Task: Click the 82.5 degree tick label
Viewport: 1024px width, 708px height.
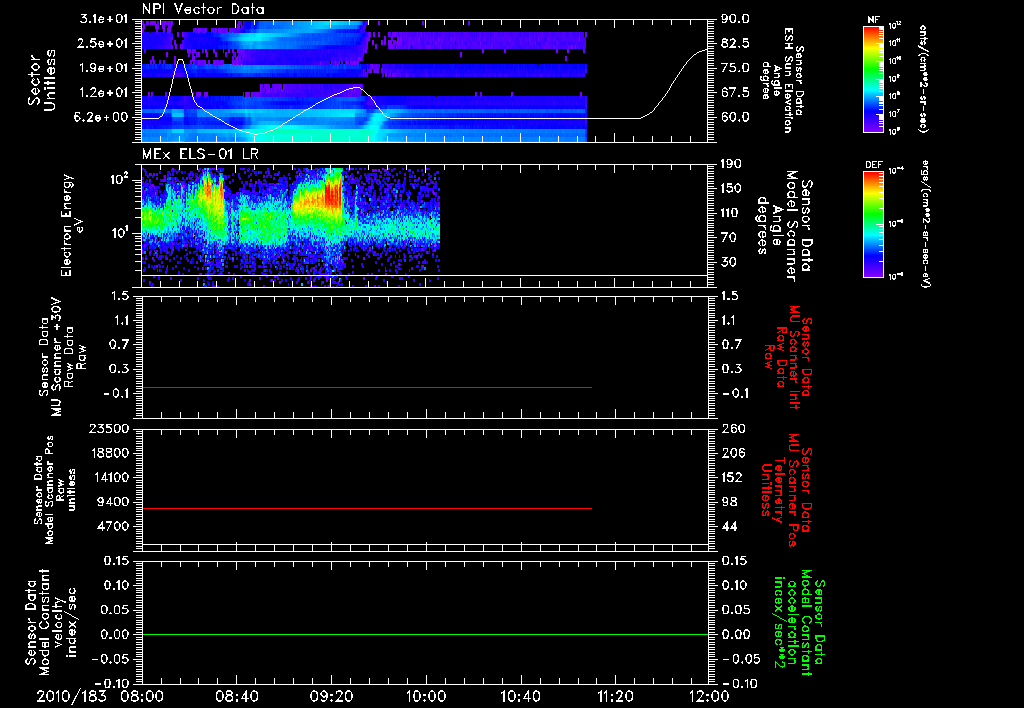Action: [x=735, y=43]
